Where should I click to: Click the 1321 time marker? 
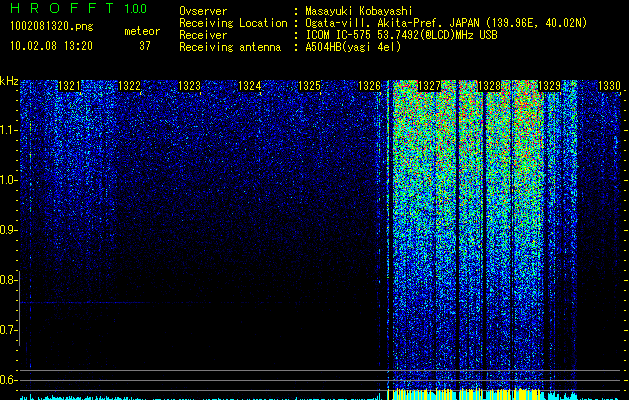[x=69, y=86]
